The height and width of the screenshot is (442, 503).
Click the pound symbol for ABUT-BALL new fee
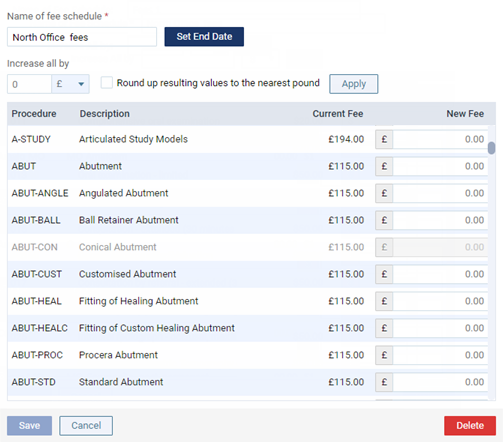[384, 220]
